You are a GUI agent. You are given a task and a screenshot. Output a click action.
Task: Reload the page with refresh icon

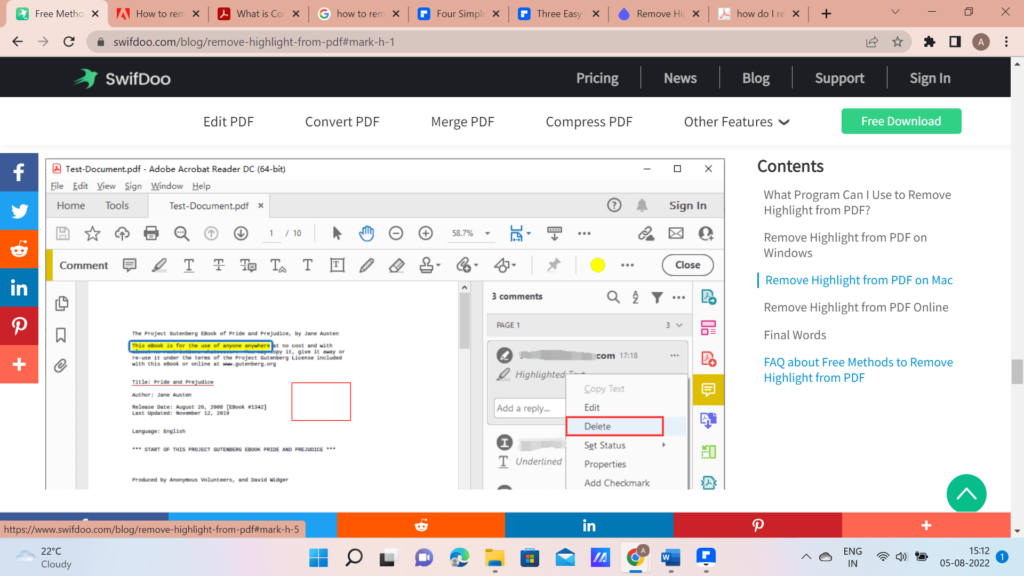tap(69, 42)
